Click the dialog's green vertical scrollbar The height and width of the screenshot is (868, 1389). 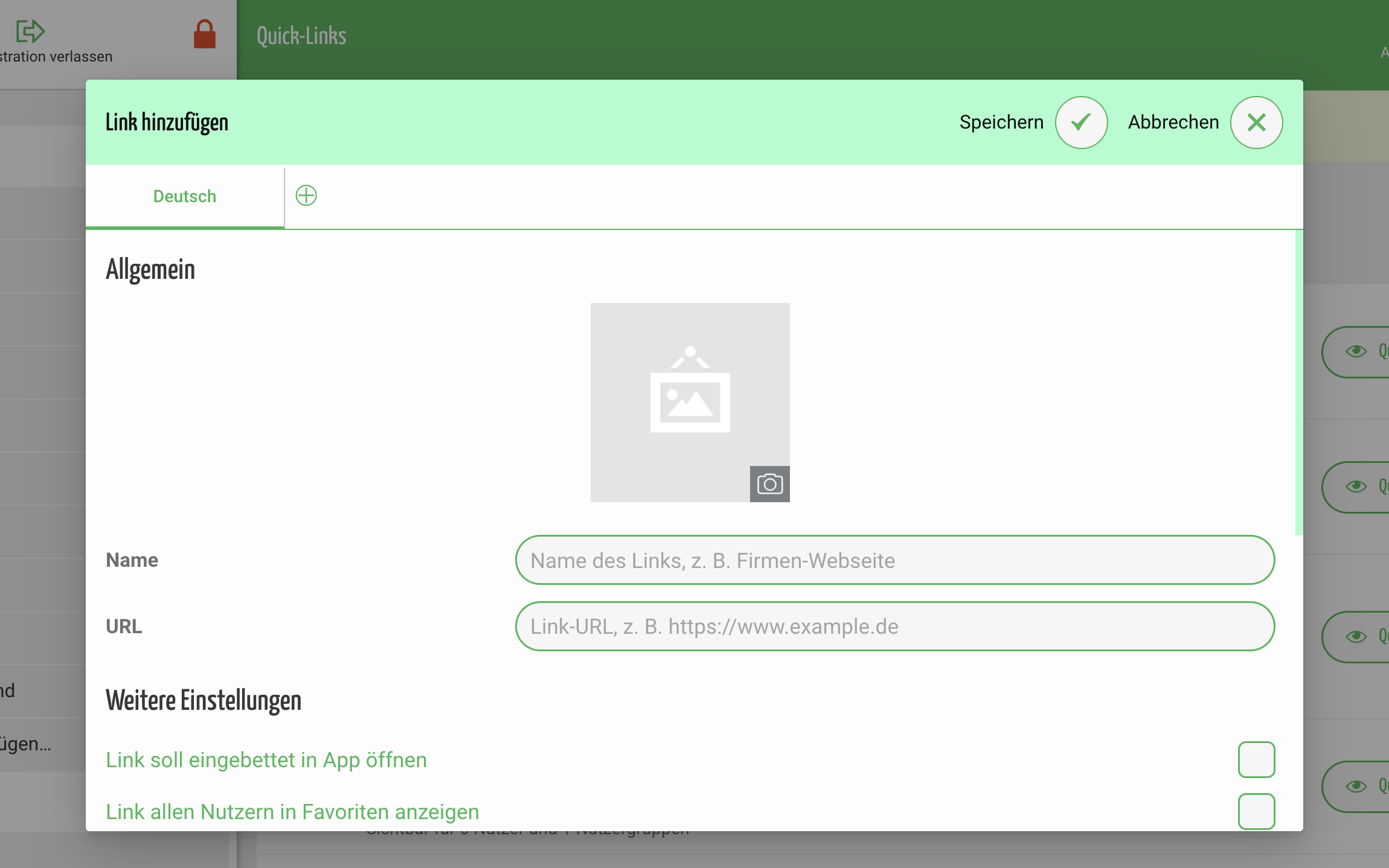coord(1298,383)
